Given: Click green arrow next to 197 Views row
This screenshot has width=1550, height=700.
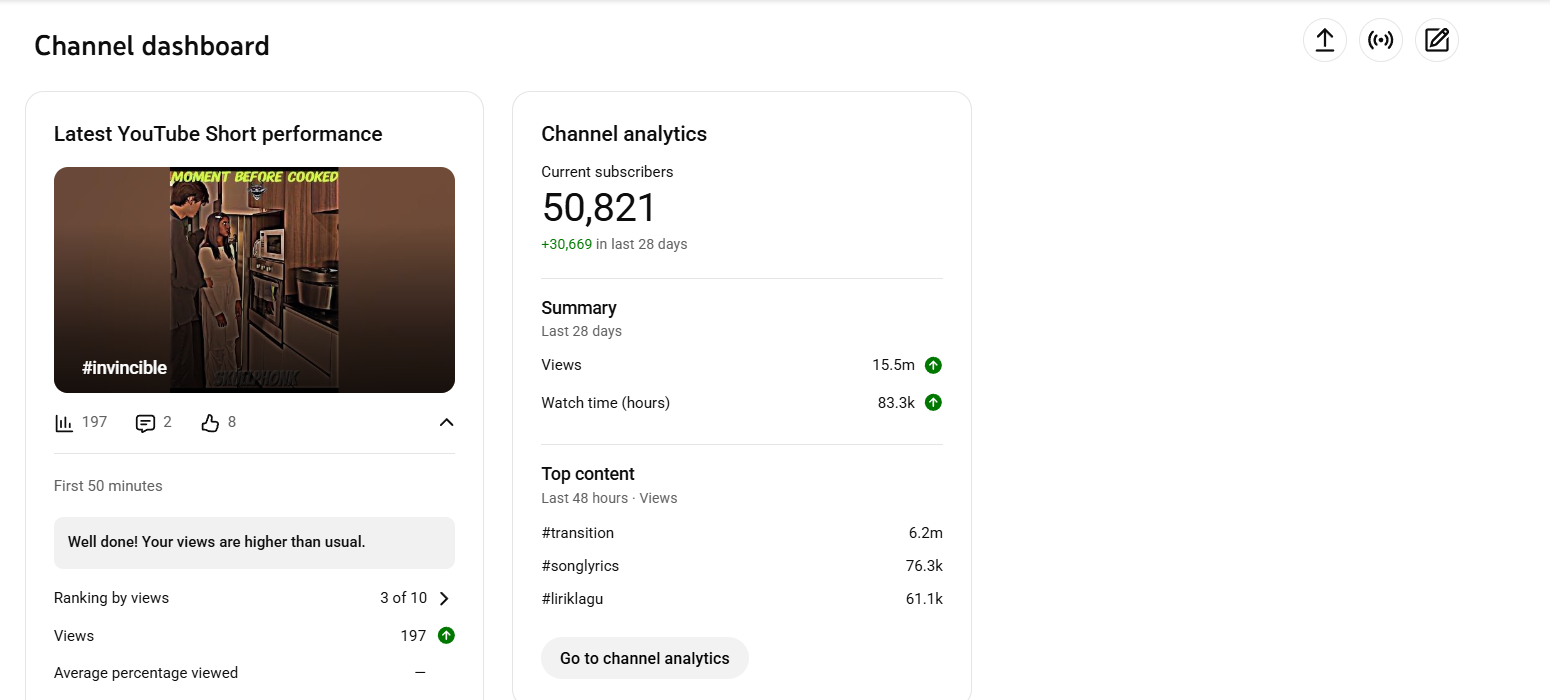Looking at the screenshot, I should pos(446,636).
